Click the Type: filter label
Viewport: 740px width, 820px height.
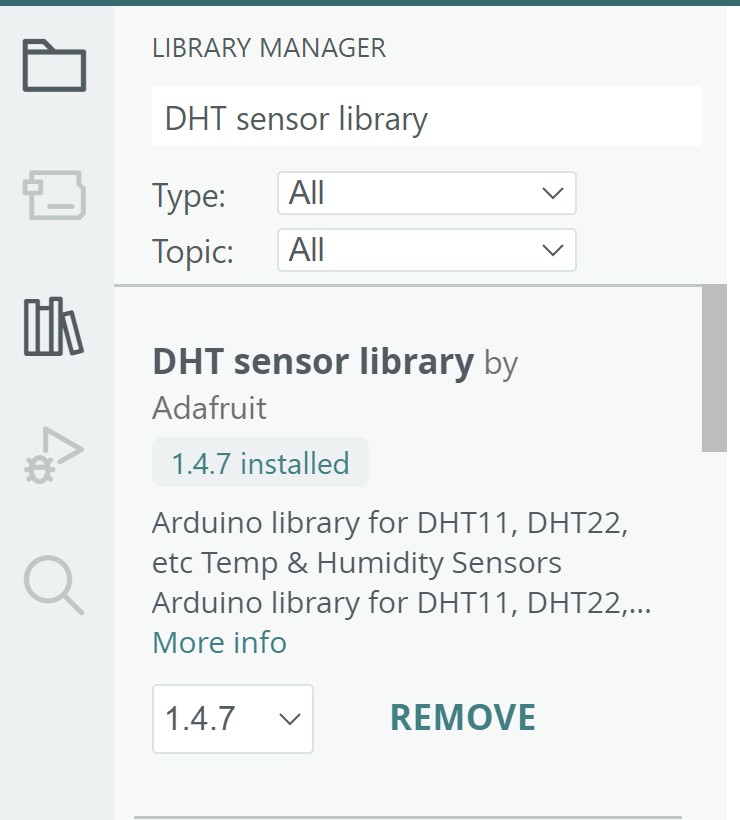click(189, 195)
